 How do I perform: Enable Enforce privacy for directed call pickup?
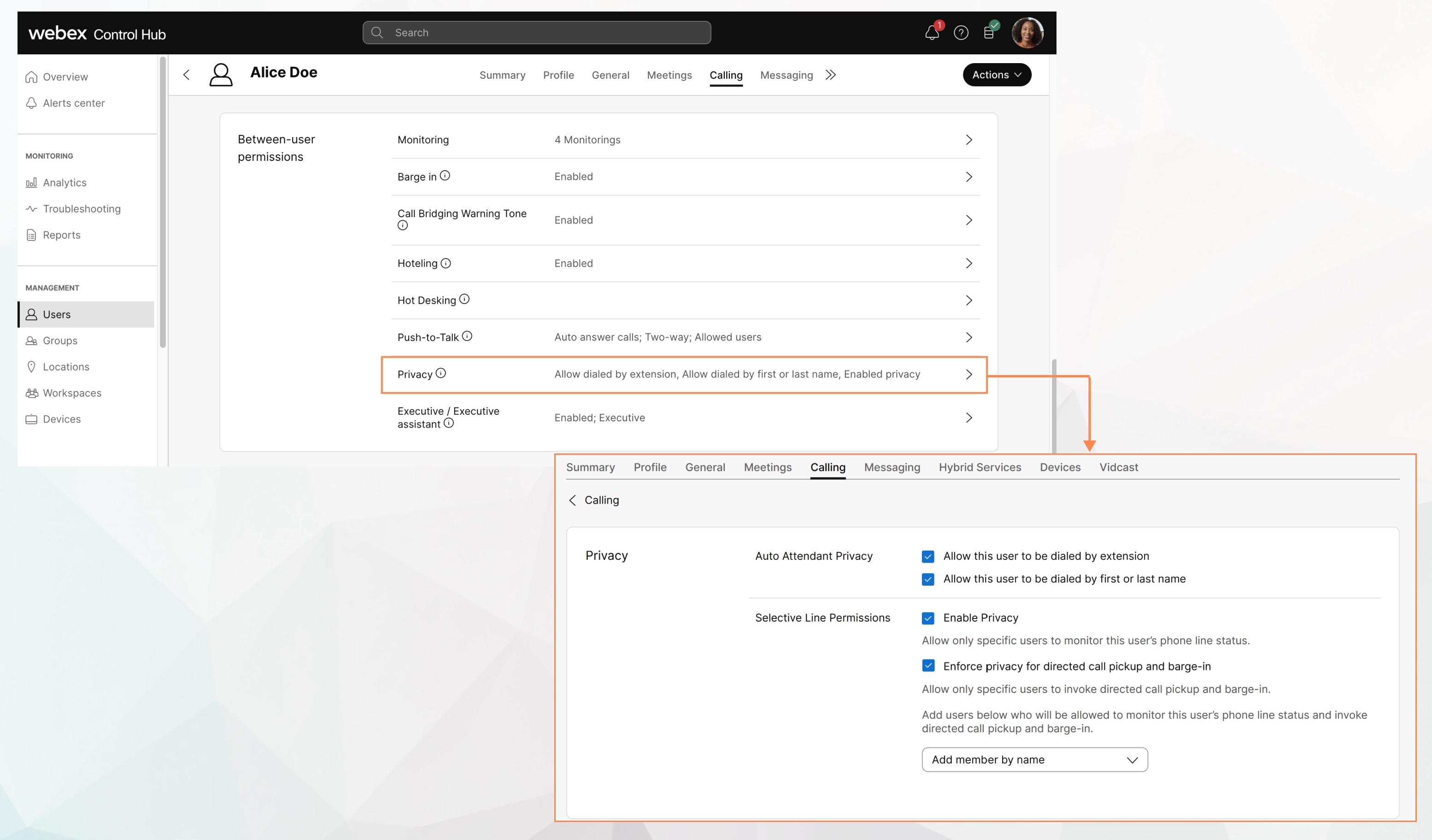[x=927, y=665]
